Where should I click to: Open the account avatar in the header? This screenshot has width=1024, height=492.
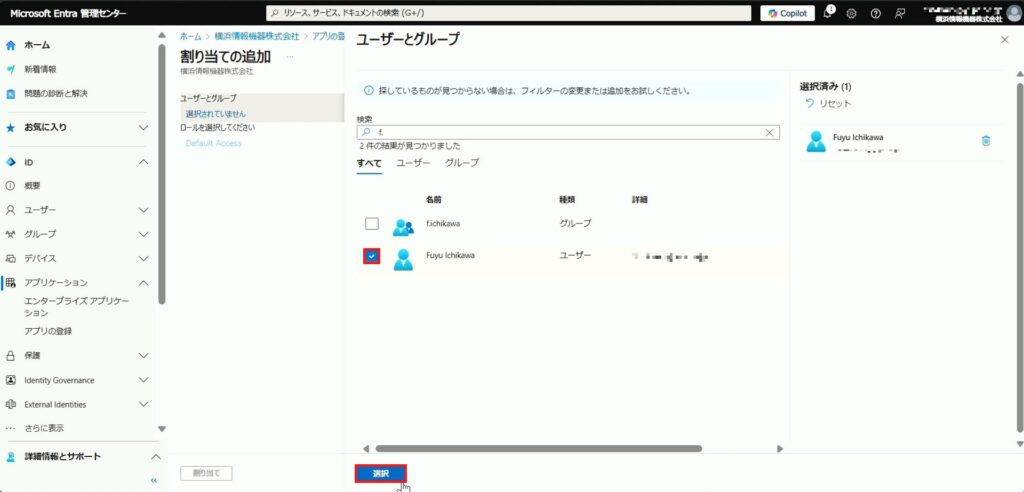pos(1014,13)
